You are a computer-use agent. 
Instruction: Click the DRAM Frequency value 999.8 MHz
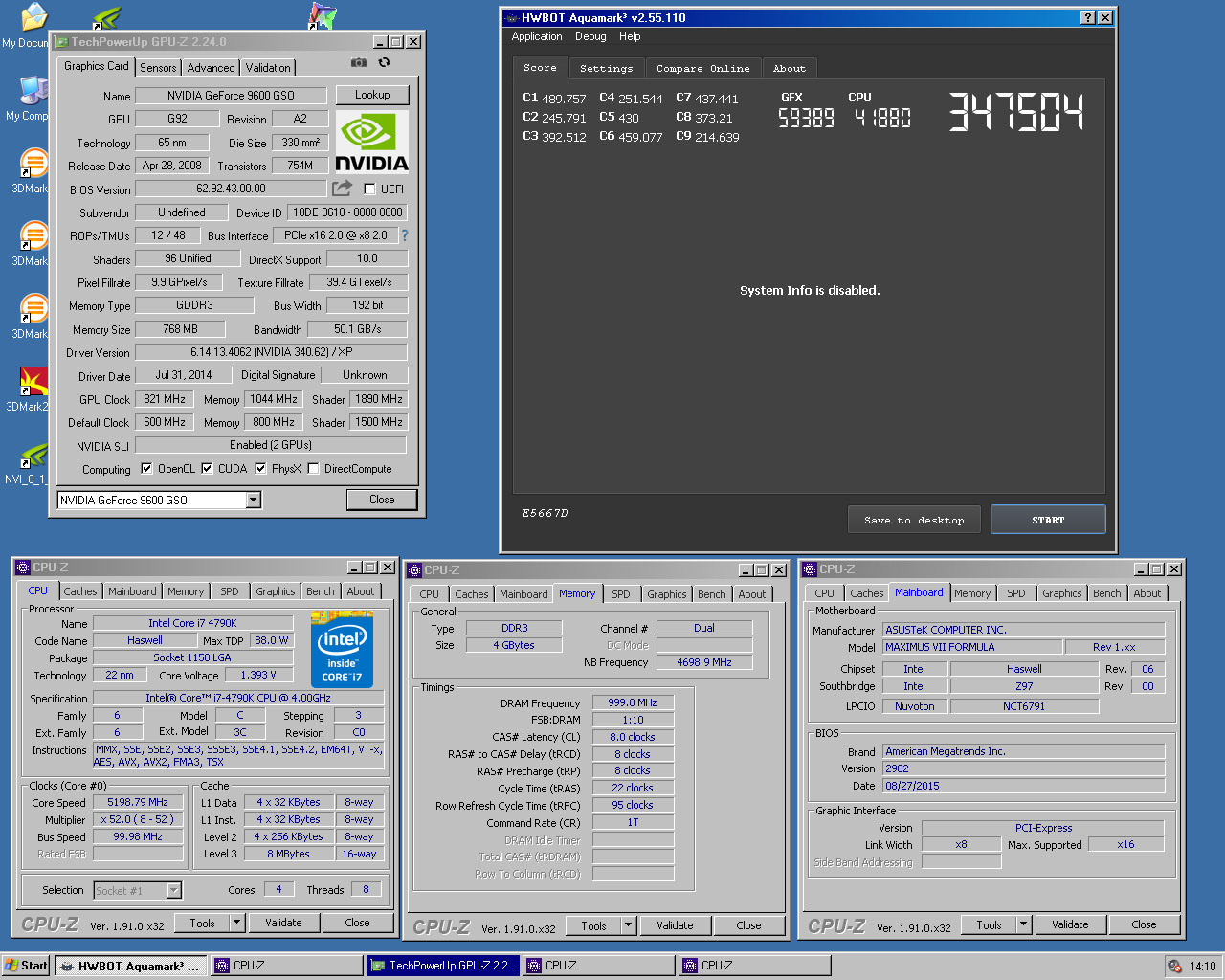click(633, 702)
